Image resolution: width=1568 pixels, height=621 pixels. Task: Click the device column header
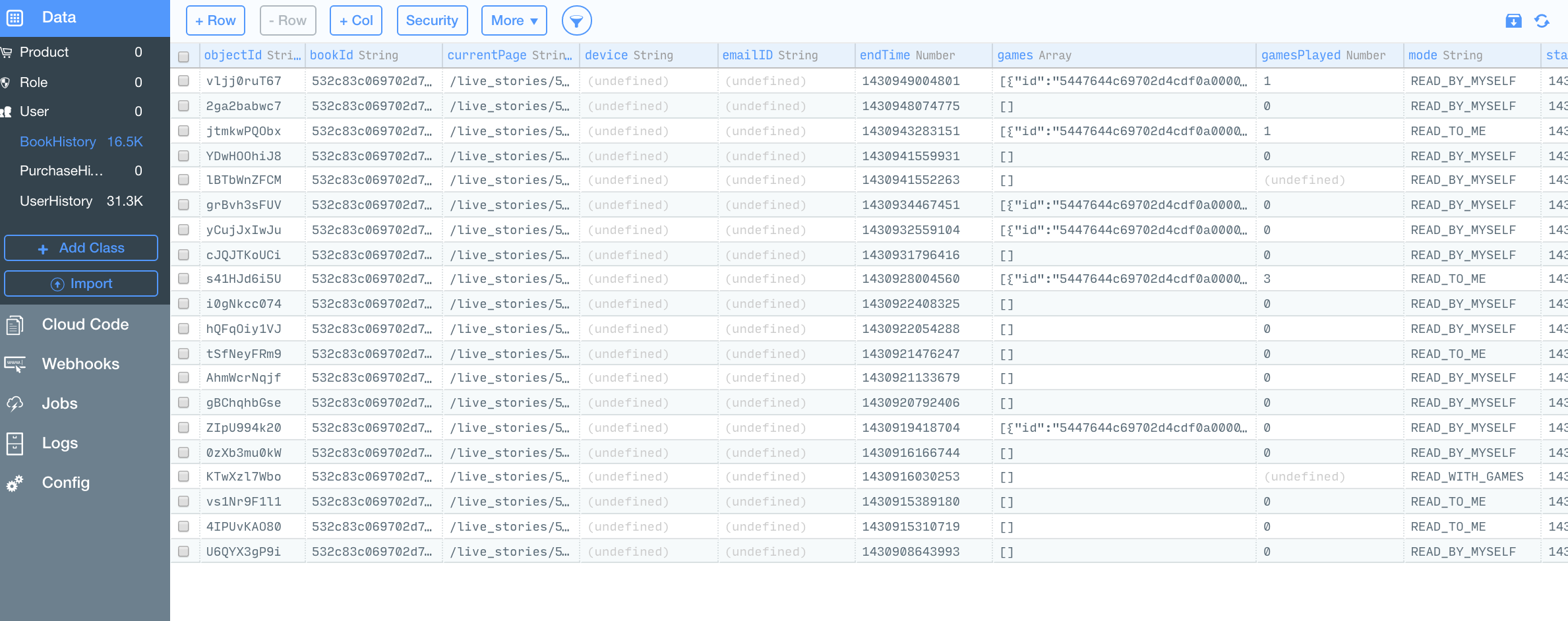coord(649,55)
